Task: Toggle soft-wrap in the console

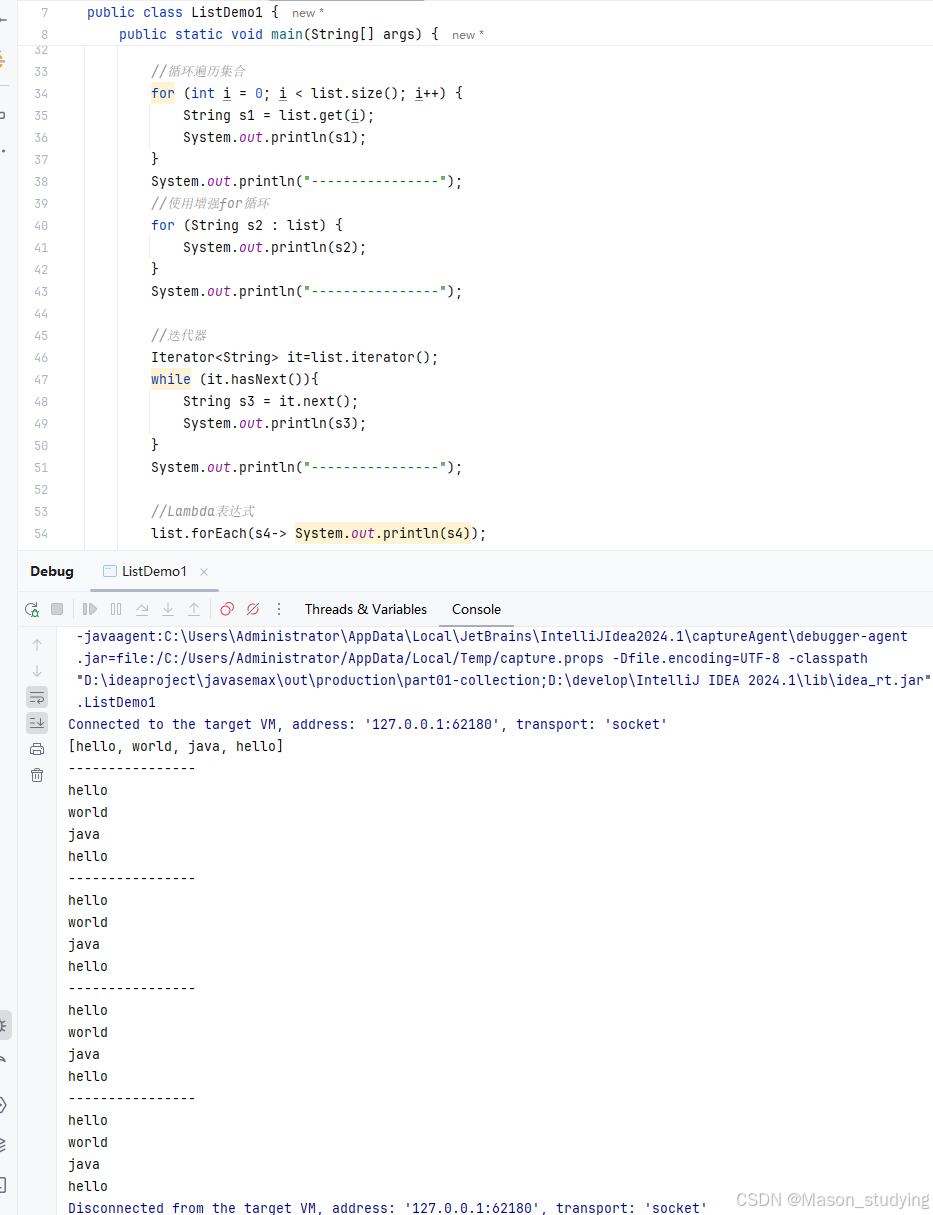Action: (37, 696)
